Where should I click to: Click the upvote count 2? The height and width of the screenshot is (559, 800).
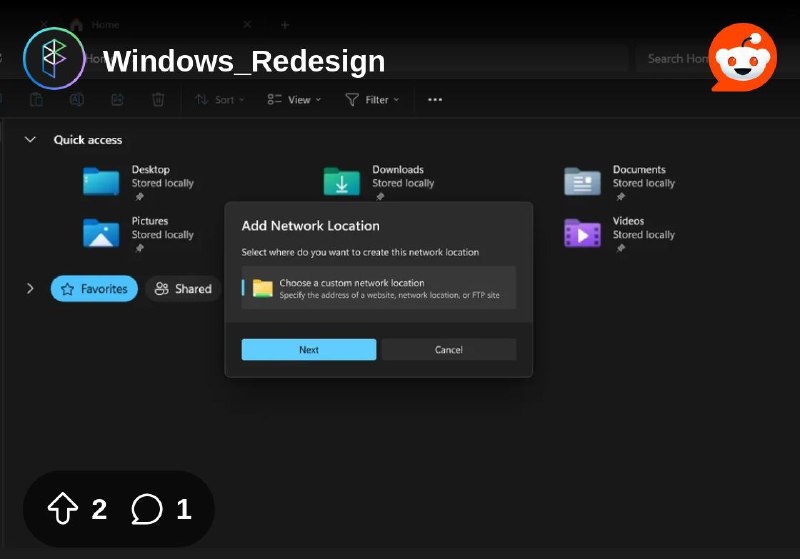(99, 509)
